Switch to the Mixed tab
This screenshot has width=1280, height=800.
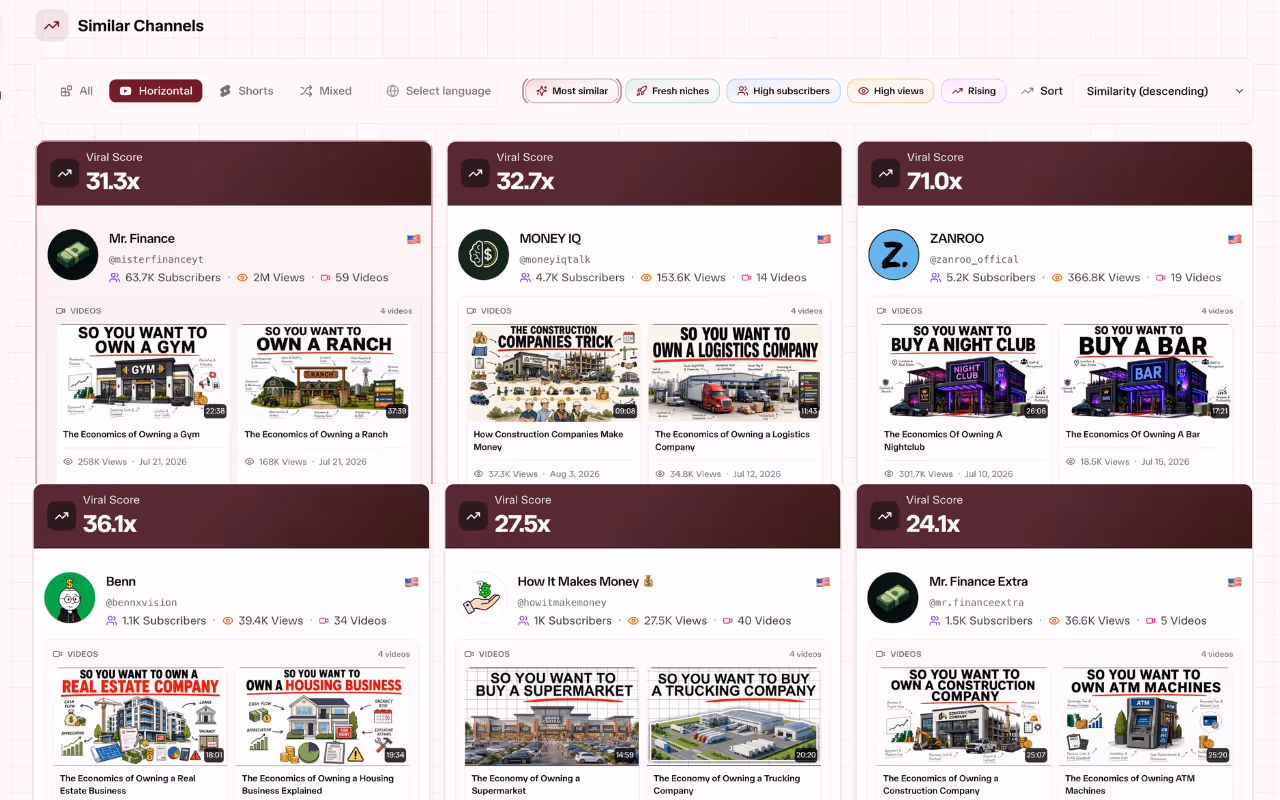(326, 91)
